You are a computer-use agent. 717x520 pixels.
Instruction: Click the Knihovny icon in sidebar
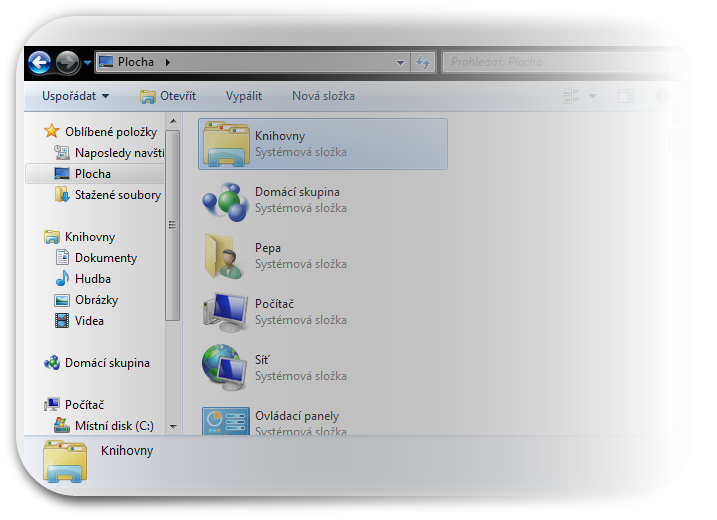pos(52,237)
